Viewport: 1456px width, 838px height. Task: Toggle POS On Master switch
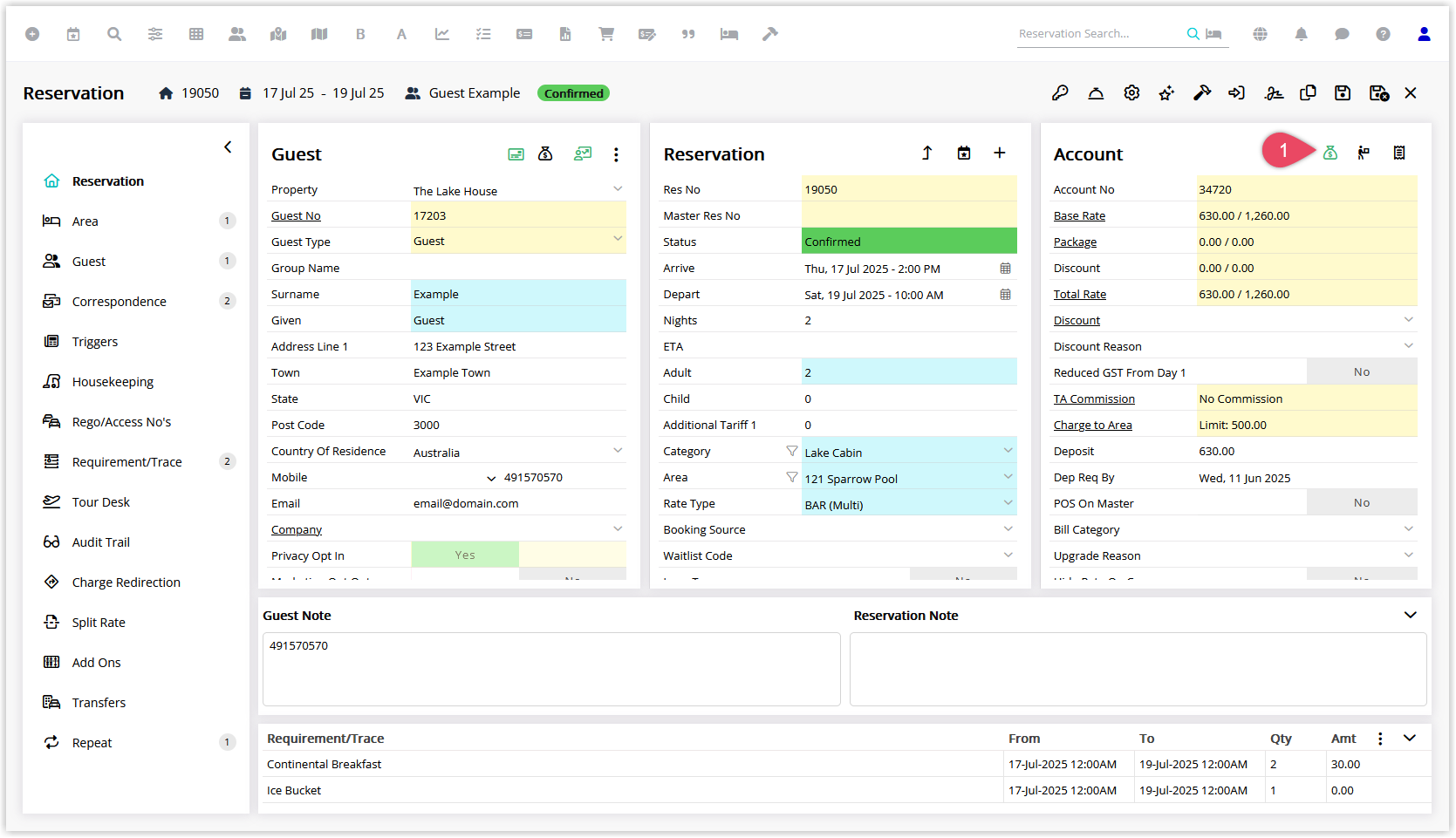1362,503
